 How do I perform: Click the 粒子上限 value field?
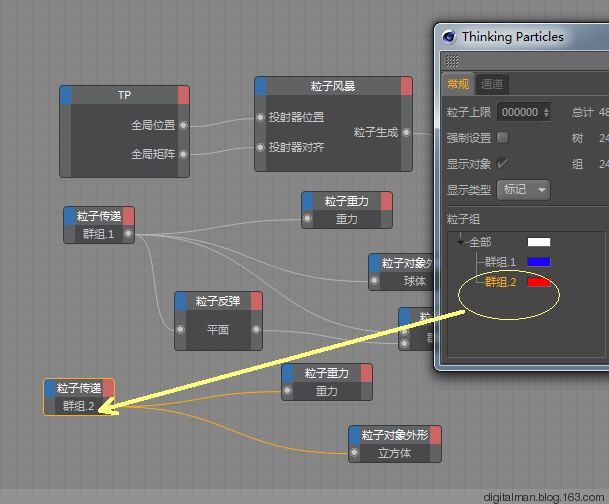(520, 113)
